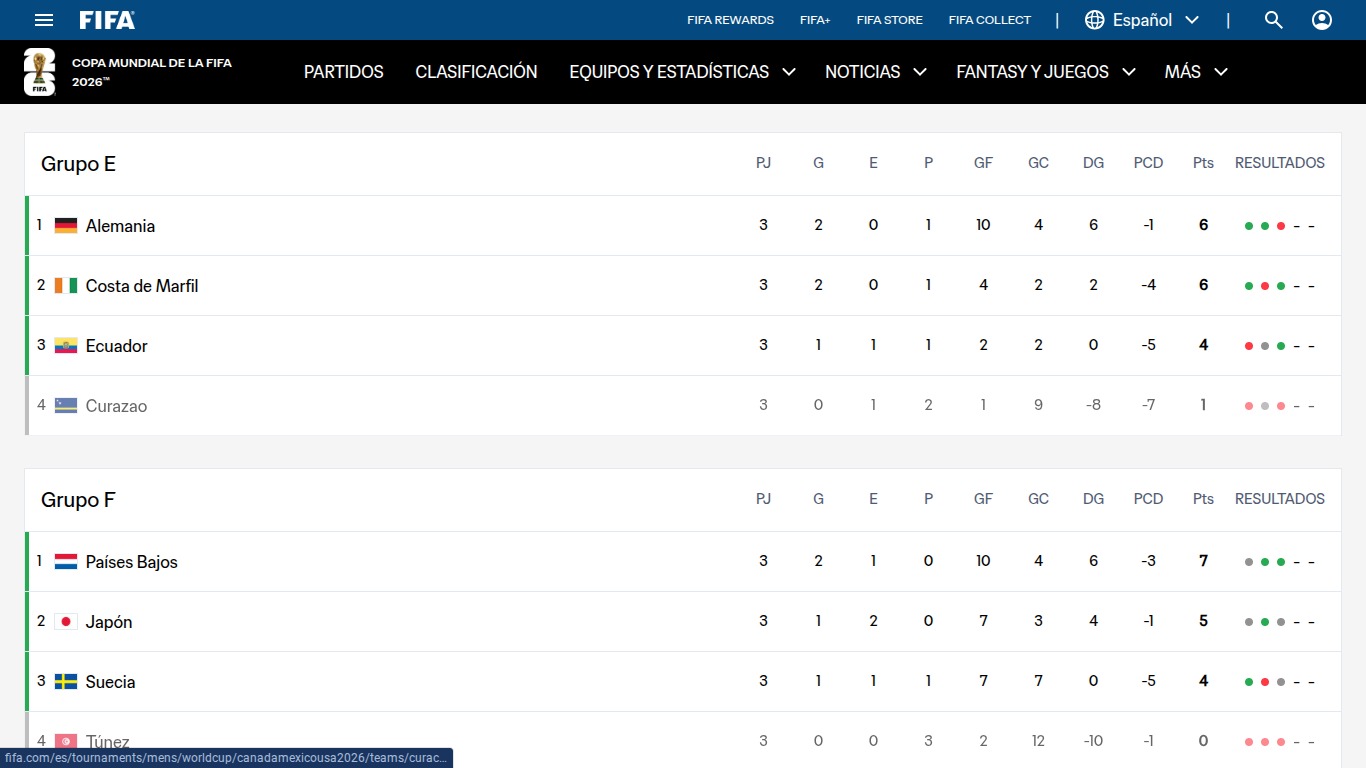Open the search magnifier icon

(1273, 20)
